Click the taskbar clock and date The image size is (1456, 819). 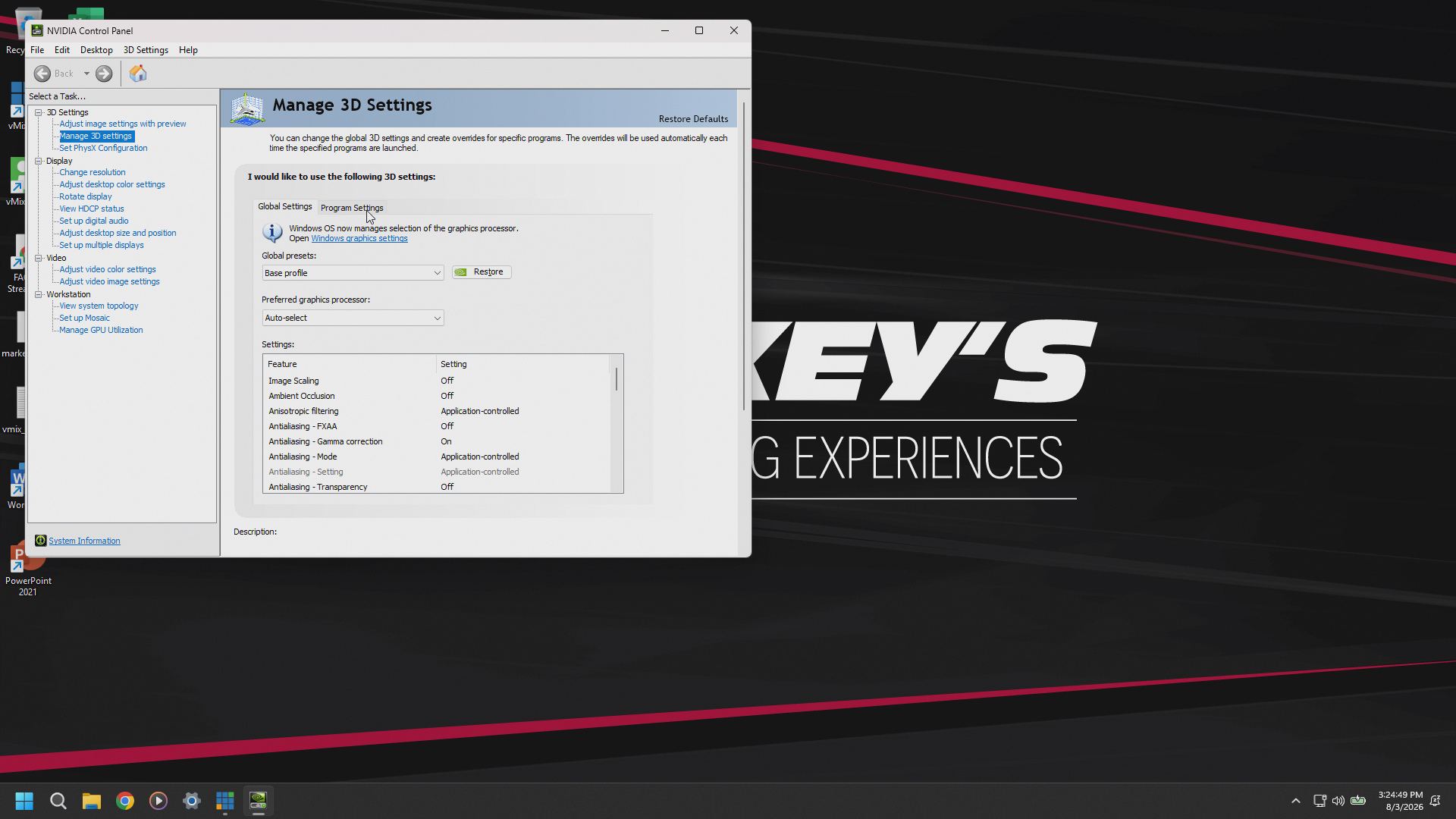pyautogui.click(x=1401, y=801)
